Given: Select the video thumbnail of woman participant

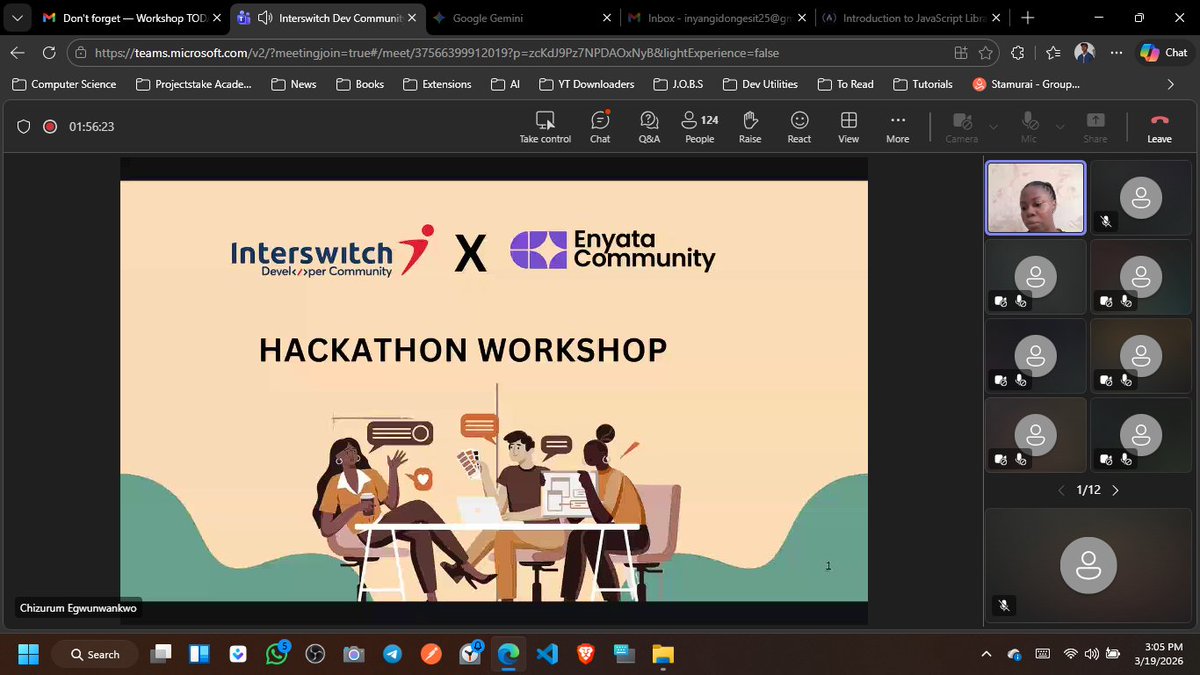Looking at the screenshot, I should [x=1035, y=198].
